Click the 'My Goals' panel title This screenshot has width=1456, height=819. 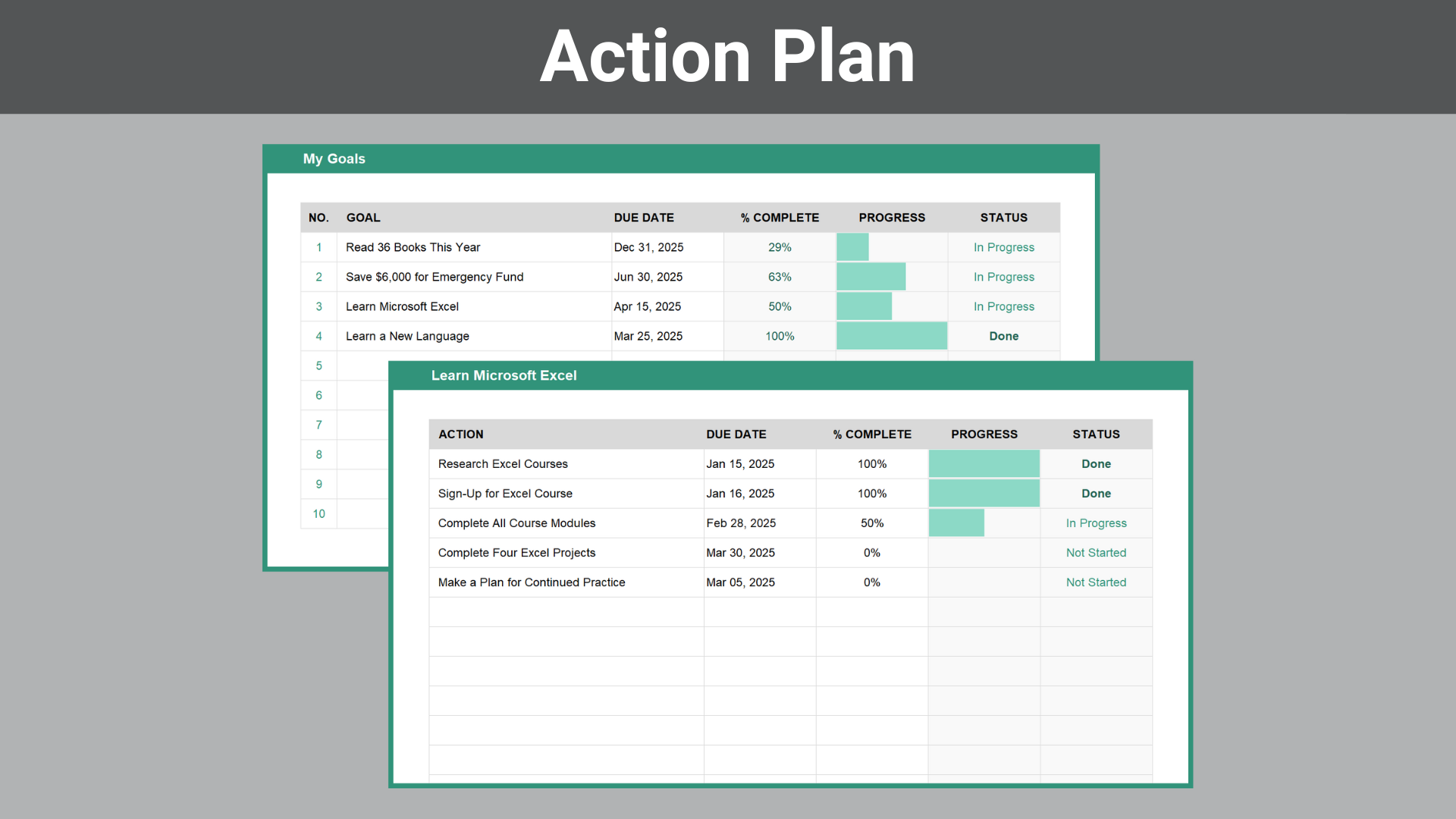[334, 158]
